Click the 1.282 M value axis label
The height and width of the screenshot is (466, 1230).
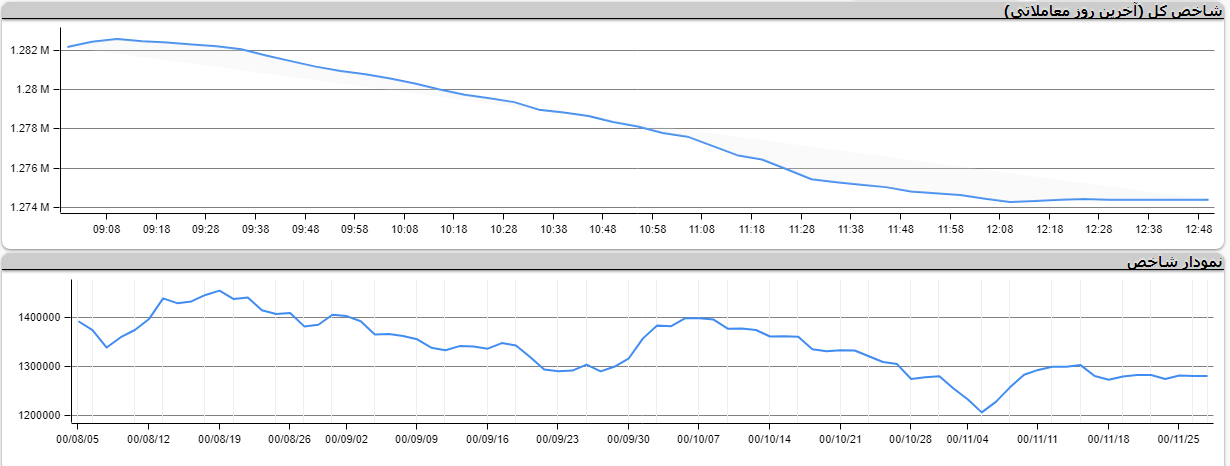pyautogui.click(x=30, y=50)
